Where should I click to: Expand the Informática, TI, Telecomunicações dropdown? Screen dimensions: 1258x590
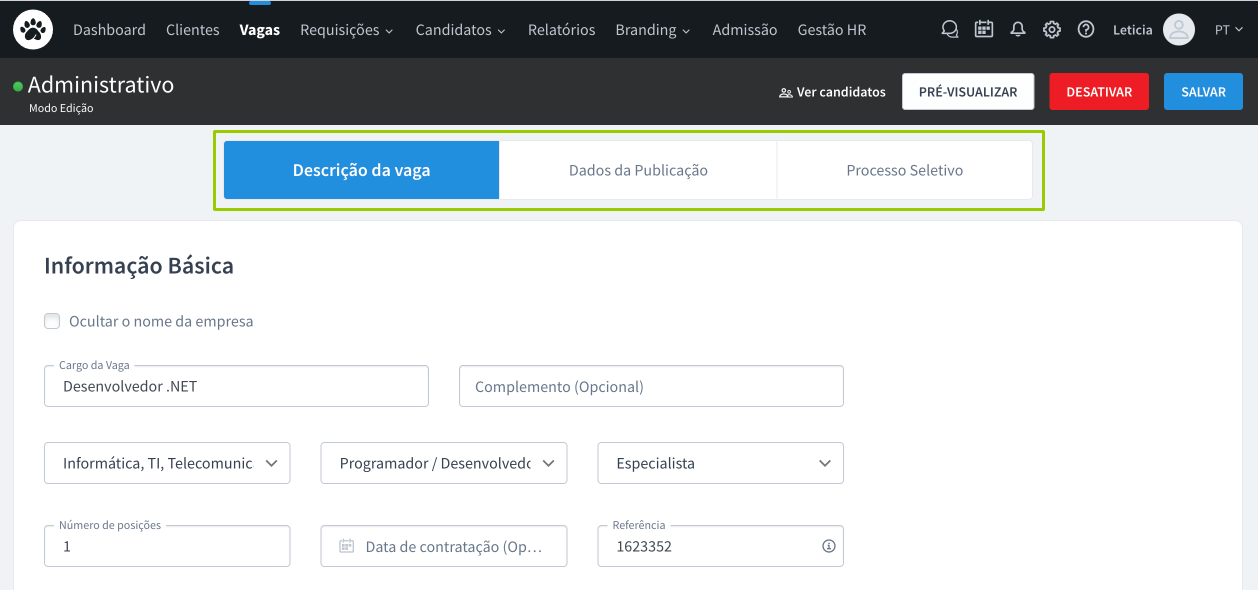click(x=167, y=463)
